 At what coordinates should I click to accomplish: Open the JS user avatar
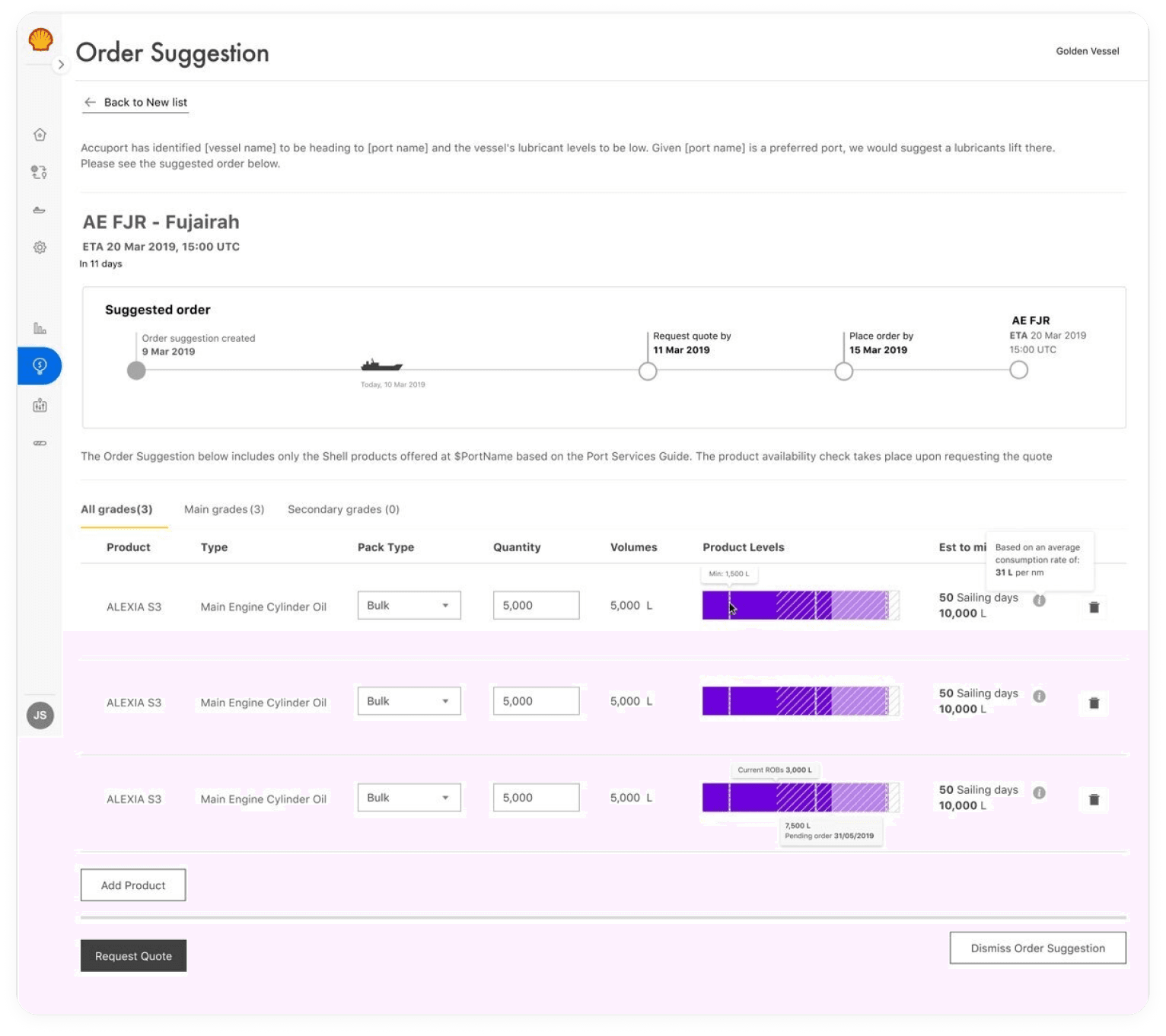click(40, 716)
